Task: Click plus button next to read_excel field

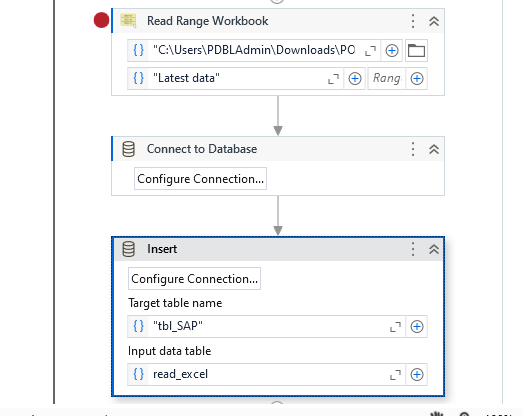Action: 417,374
